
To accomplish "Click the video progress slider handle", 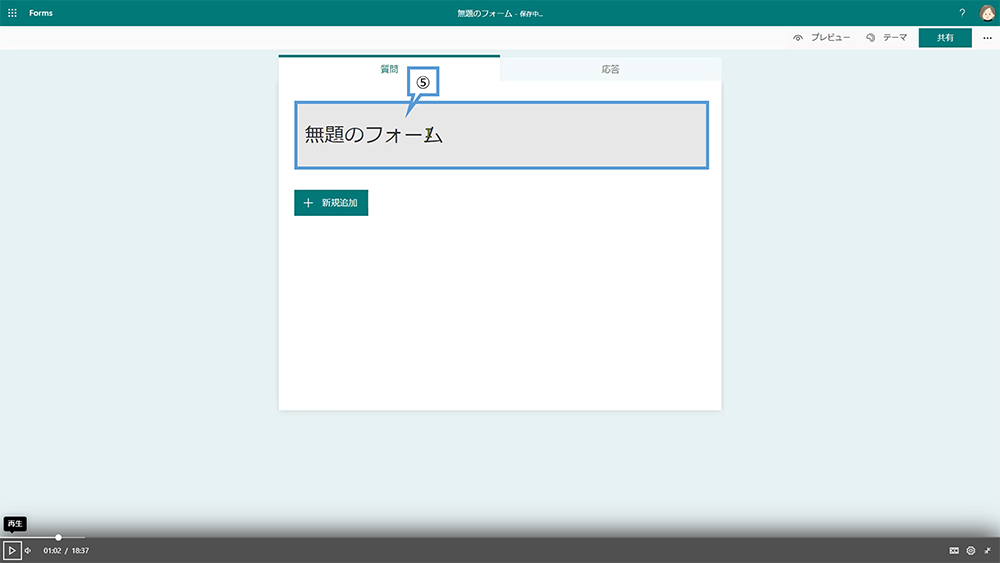I will [x=59, y=538].
